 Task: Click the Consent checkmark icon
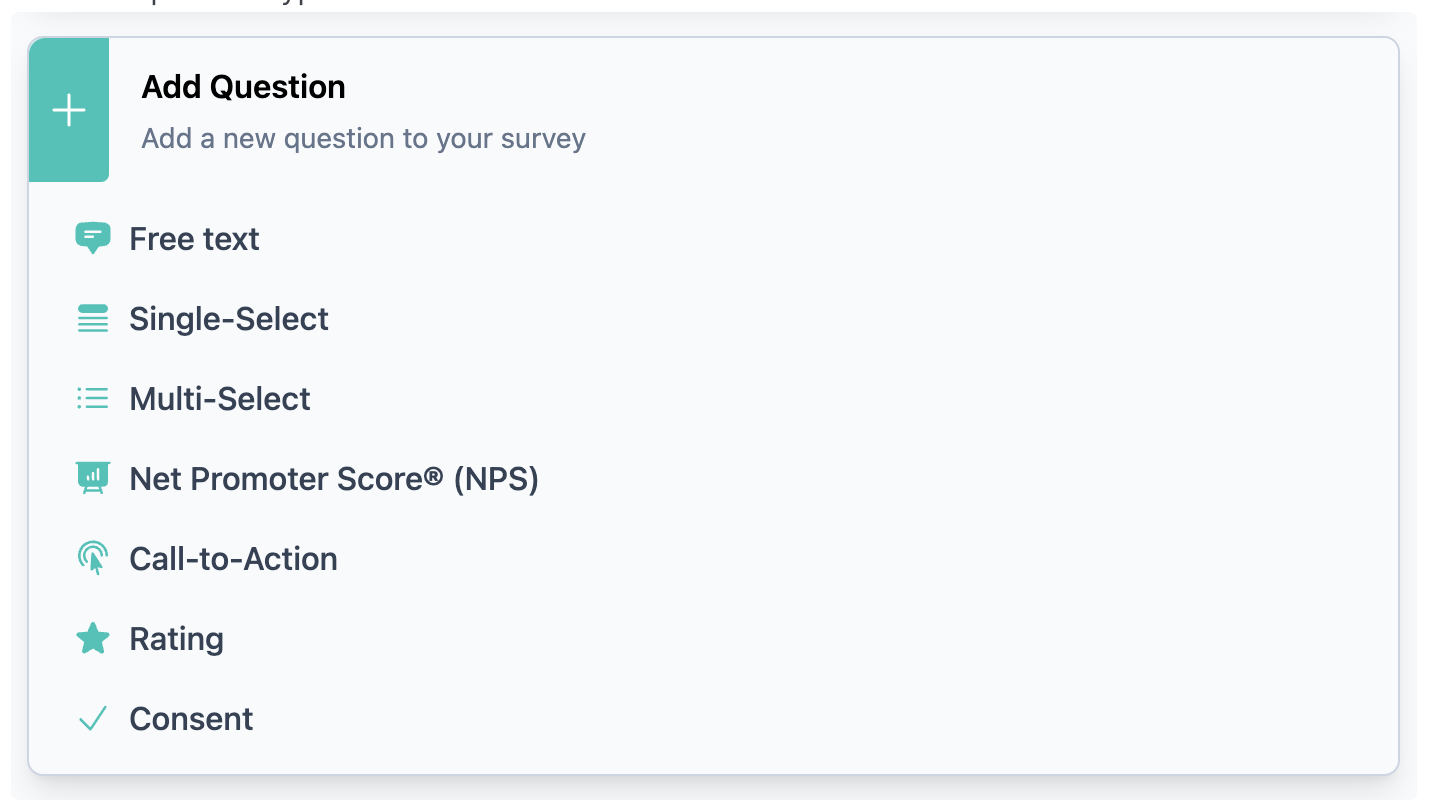click(92, 718)
